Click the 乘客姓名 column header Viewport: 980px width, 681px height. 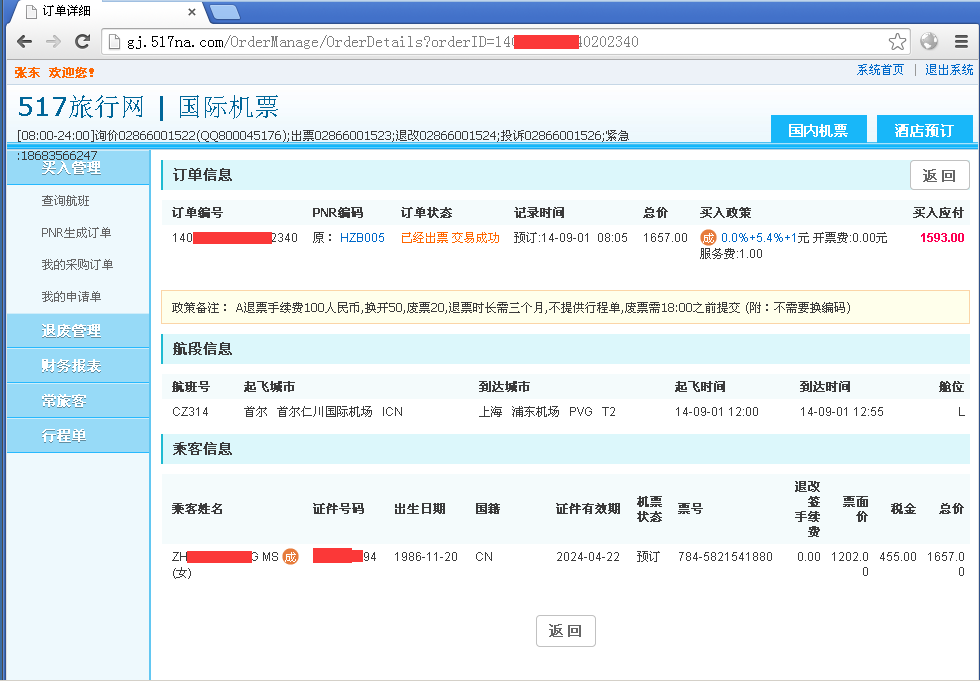tap(198, 509)
